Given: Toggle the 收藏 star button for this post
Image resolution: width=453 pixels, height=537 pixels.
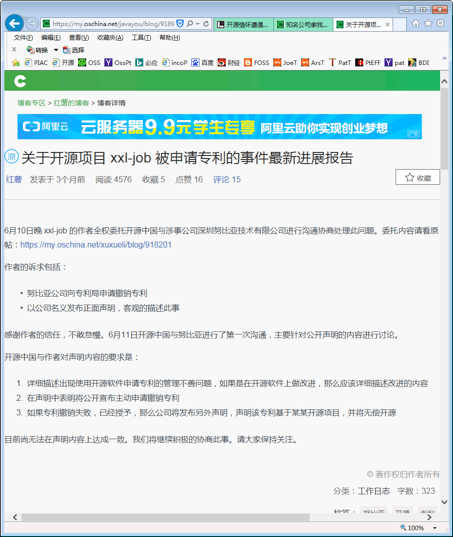Looking at the screenshot, I should [x=417, y=177].
